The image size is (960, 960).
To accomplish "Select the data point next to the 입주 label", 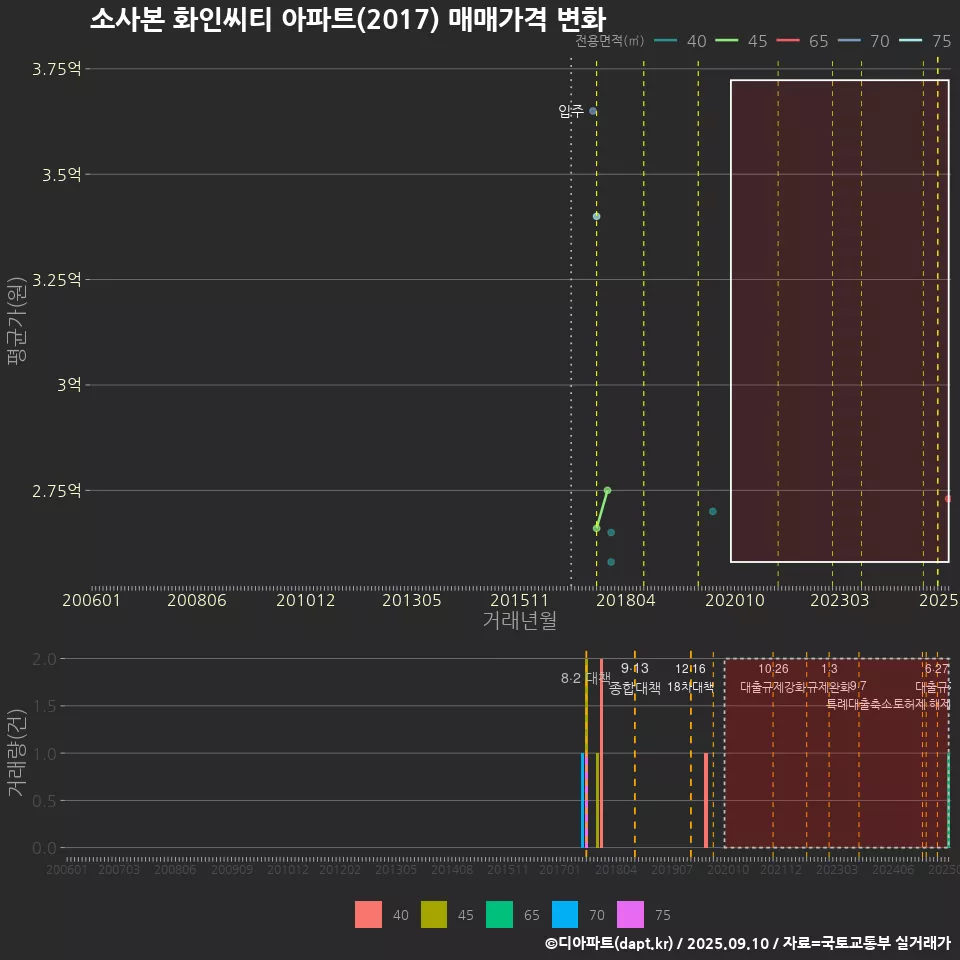I will 592,111.
